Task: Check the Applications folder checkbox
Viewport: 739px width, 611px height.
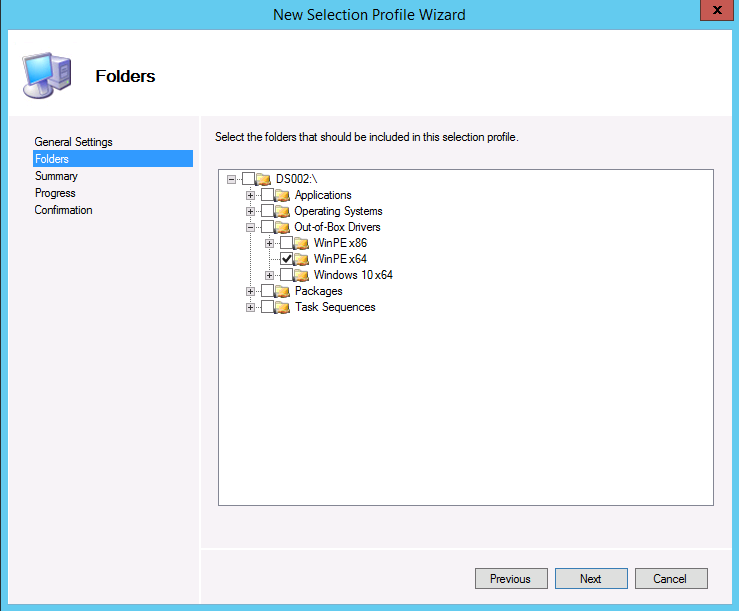Action: pos(267,195)
